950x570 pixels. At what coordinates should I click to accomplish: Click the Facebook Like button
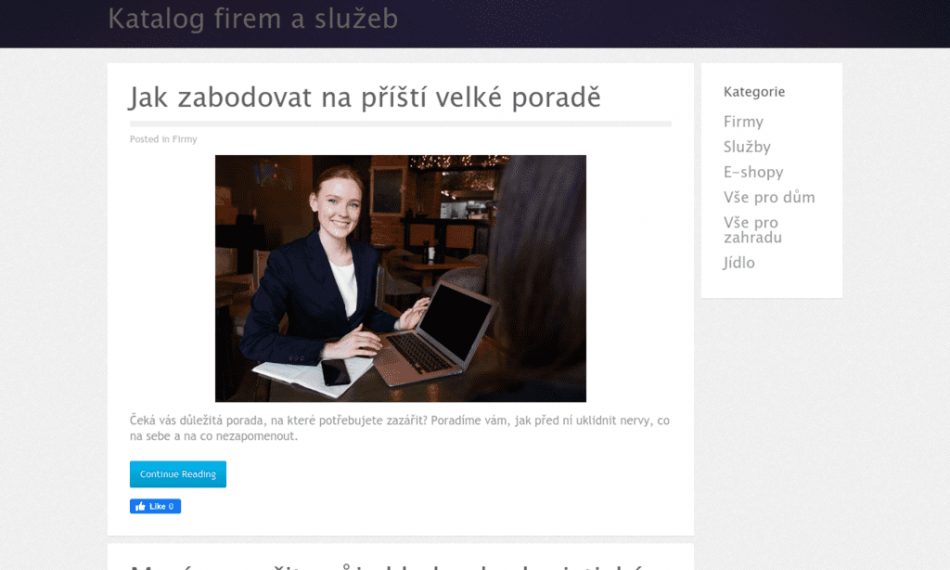(155, 506)
